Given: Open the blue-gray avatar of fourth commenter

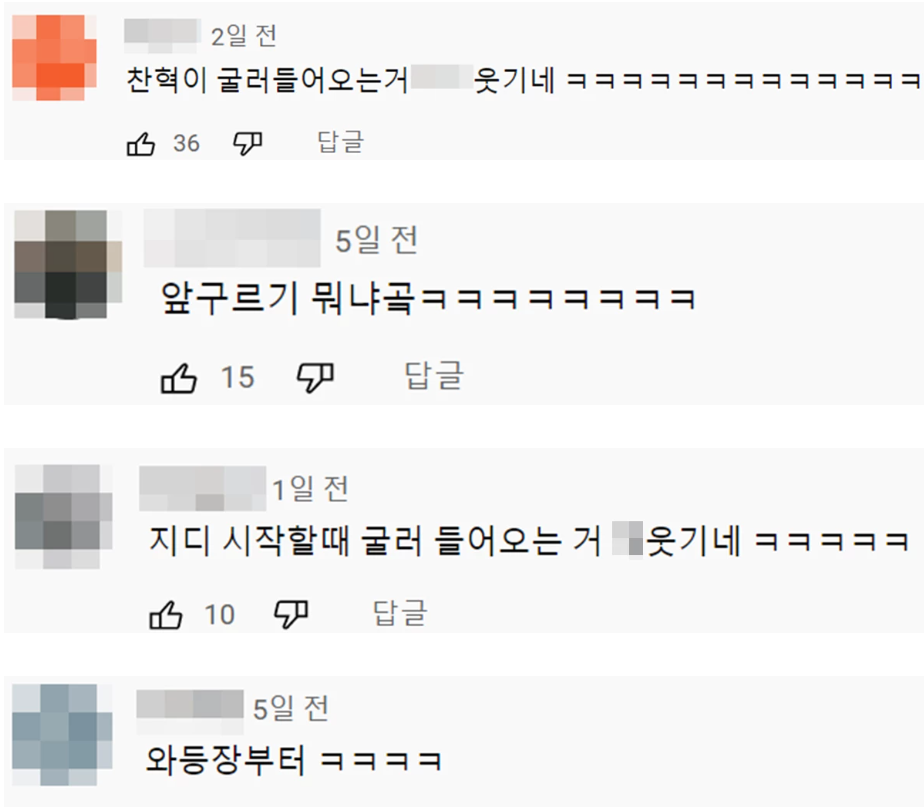Looking at the screenshot, I should (x=62, y=734).
